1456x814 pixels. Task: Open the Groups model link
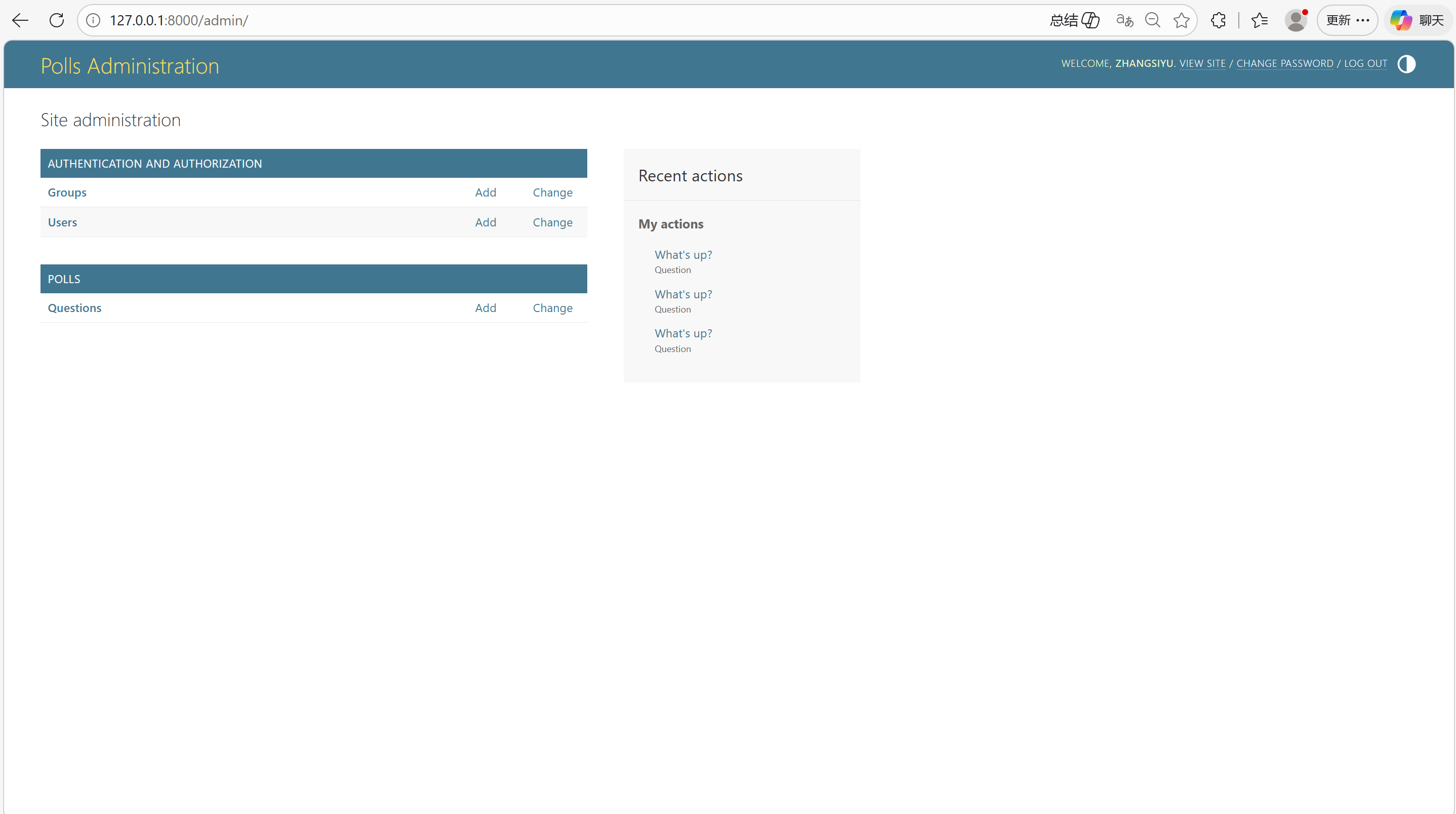(67, 192)
